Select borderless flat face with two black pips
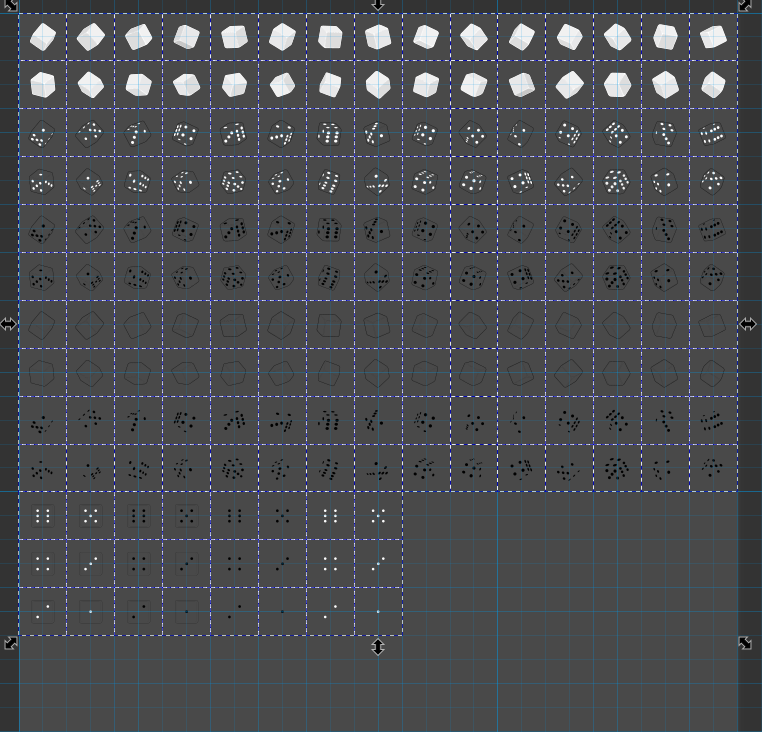The width and height of the screenshot is (762, 732). pos(234,611)
